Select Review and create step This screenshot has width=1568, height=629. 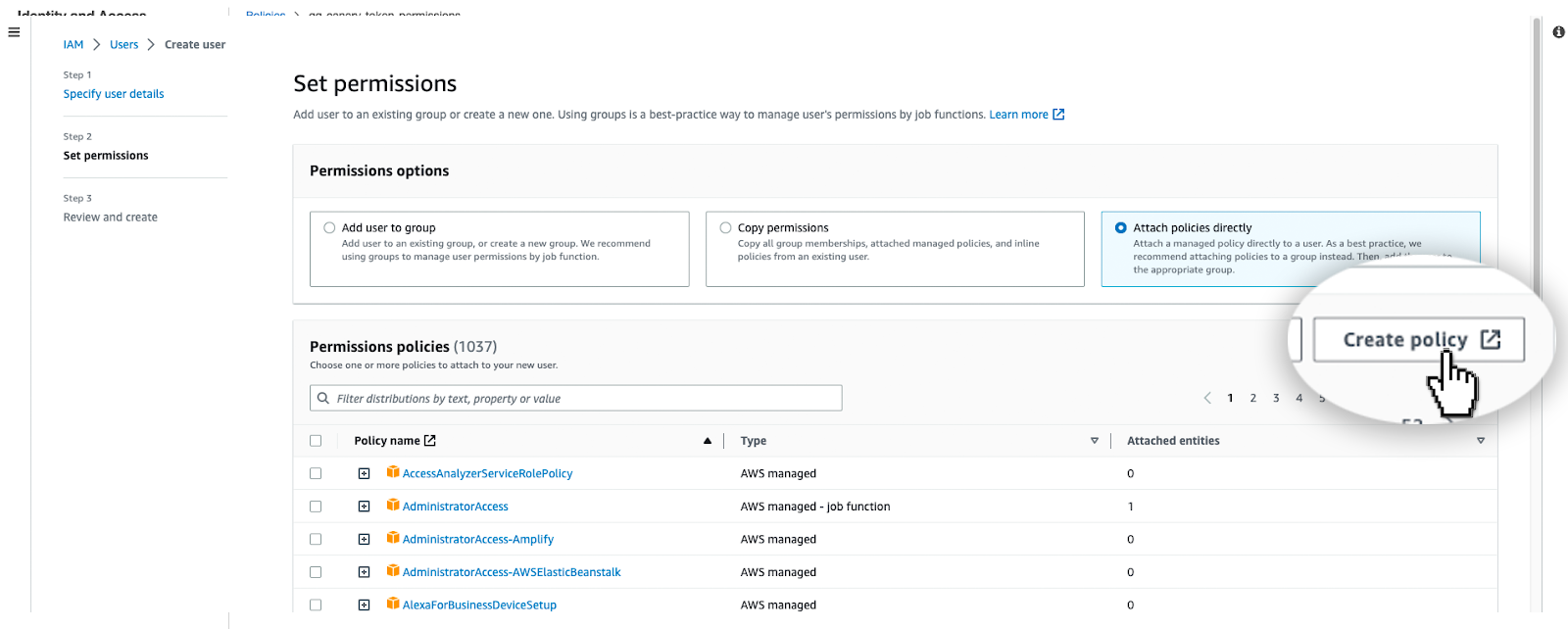[111, 218]
